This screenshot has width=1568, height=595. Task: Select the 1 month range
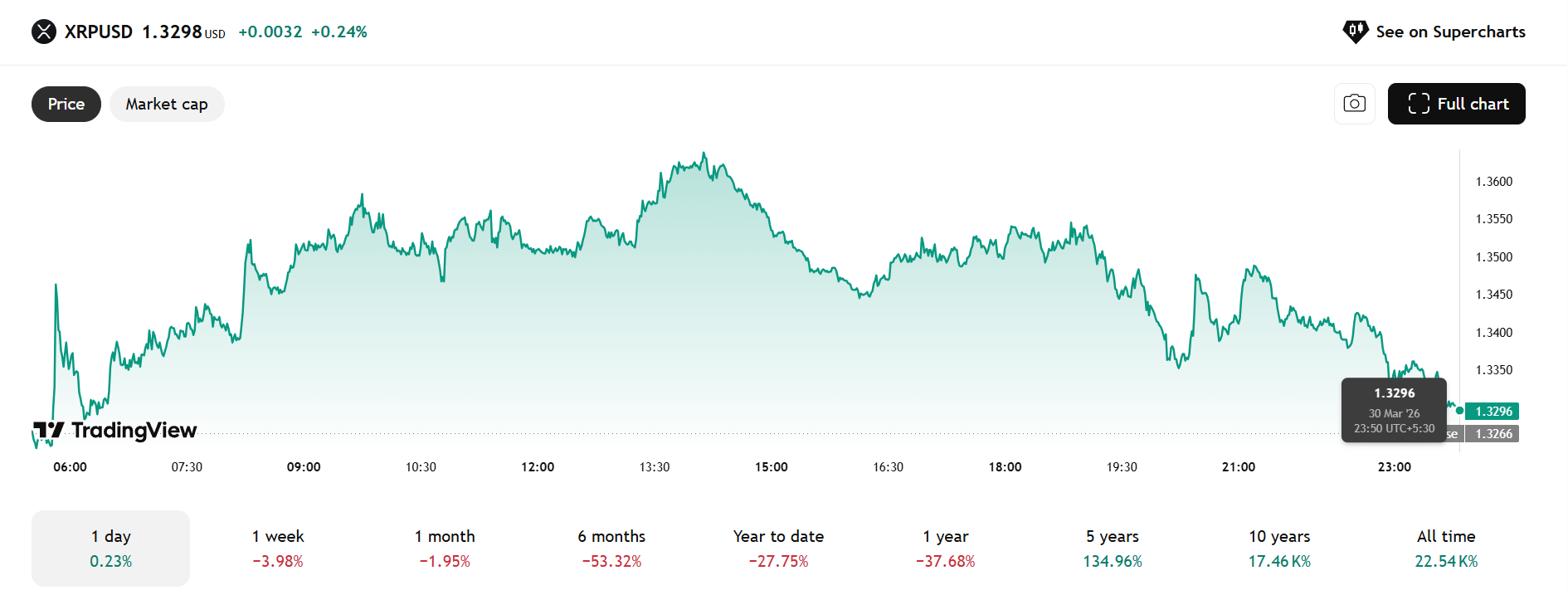(x=445, y=549)
